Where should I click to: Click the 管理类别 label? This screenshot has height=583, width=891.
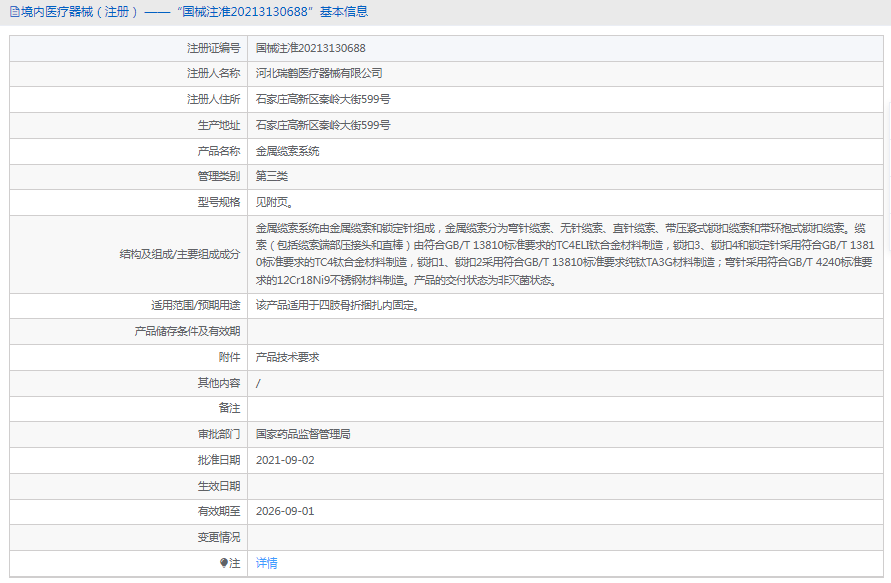pos(219,176)
